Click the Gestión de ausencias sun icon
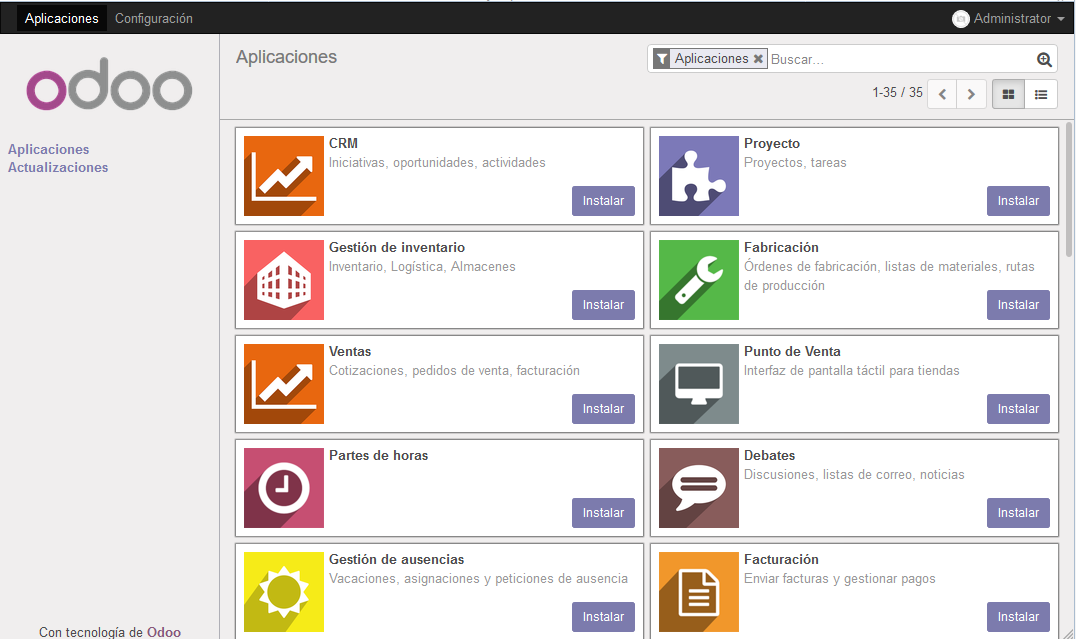Screen dimensions: 1076x639 click(283, 592)
